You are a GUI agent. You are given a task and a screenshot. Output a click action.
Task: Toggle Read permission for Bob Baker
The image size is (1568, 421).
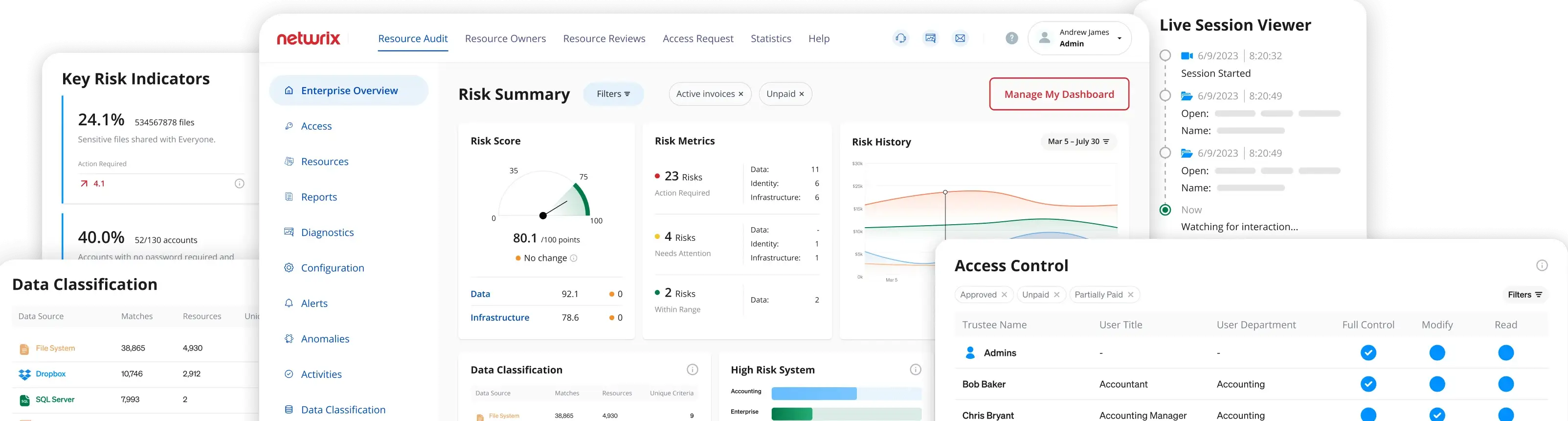click(1506, 384)
